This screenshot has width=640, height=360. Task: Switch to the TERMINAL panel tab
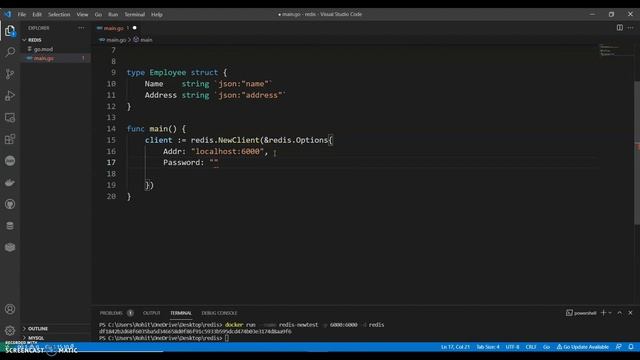[181, 313]
